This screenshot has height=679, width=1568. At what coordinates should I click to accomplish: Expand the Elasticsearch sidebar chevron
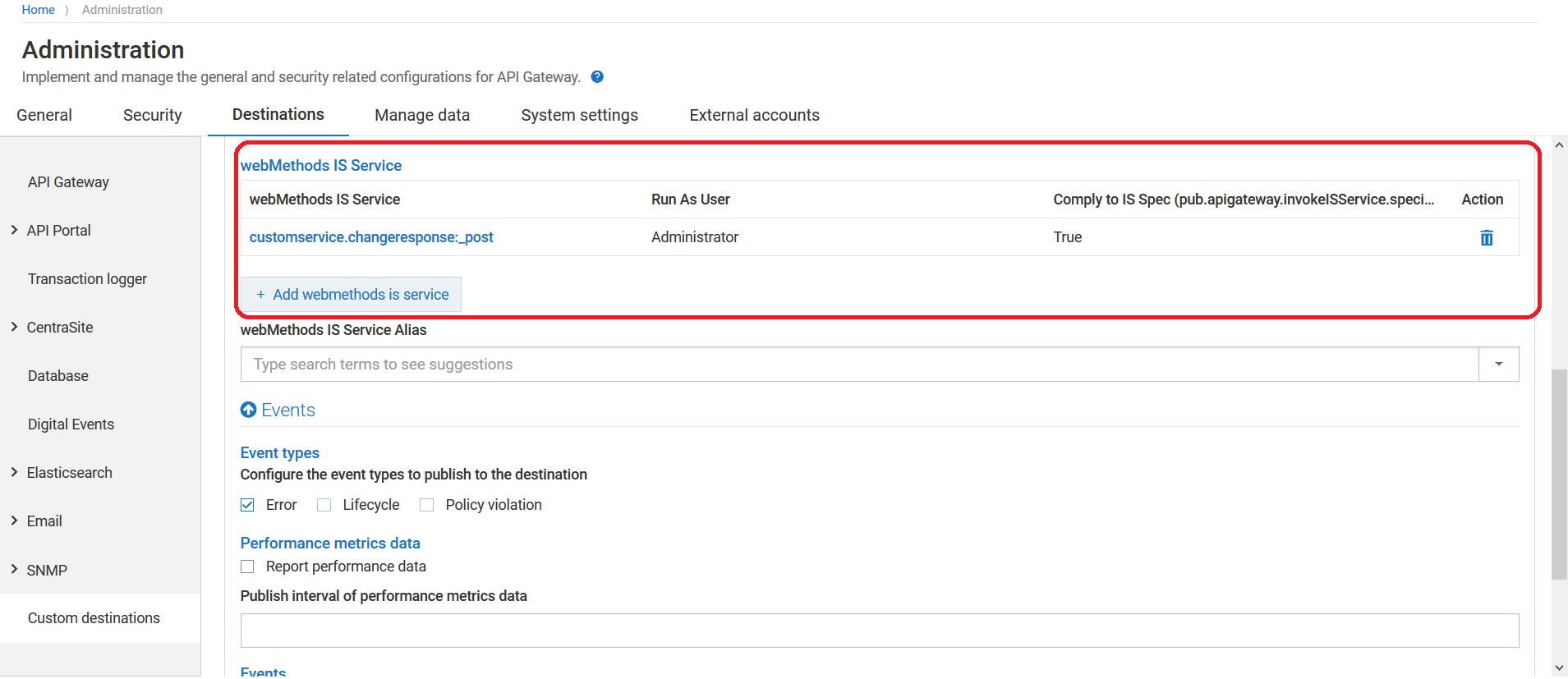click(x=14, y=472)
